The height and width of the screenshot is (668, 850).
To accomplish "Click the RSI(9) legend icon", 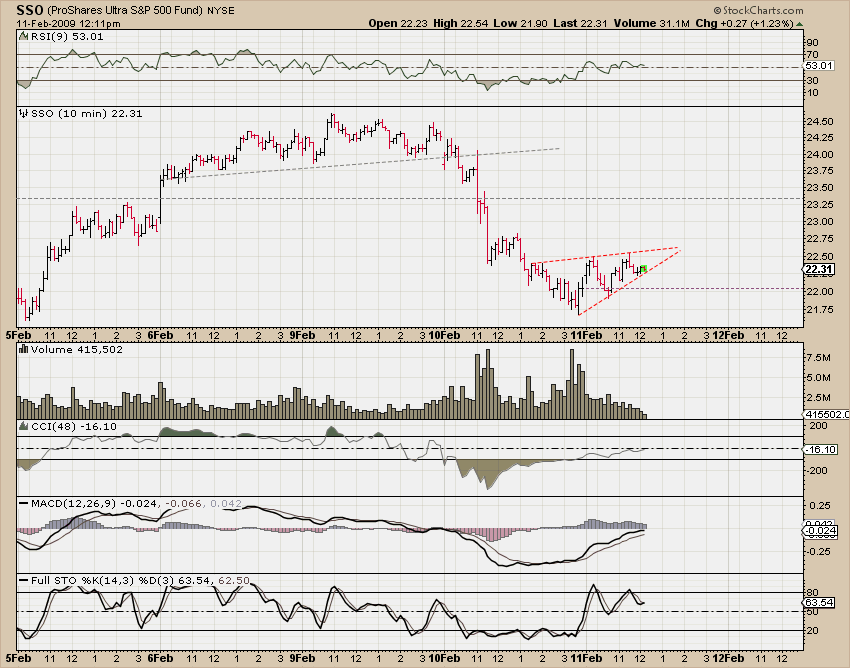I will 23,36.
